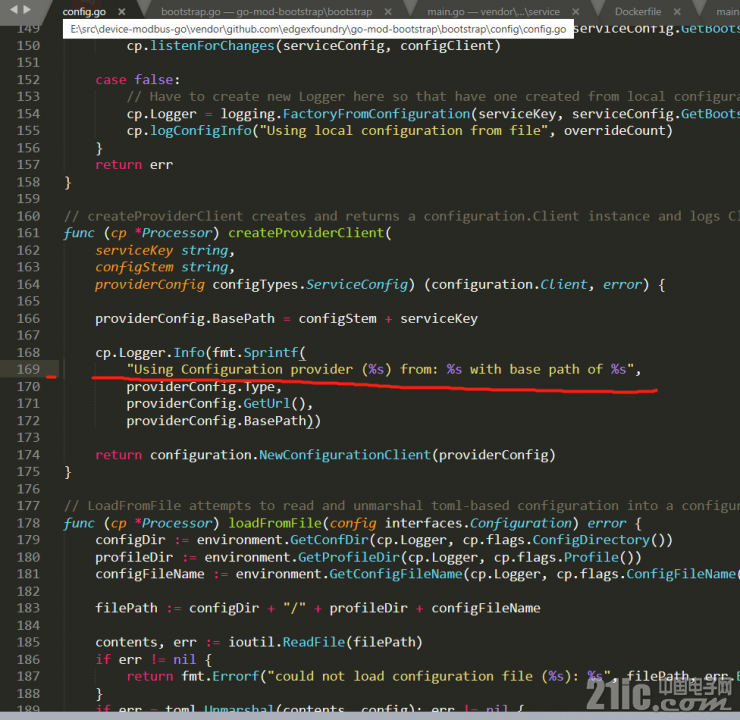The height and width of the screenshot is (720, 740).
Task: Click filePath assignment on line 183
Action: click(x=318, y=608)
